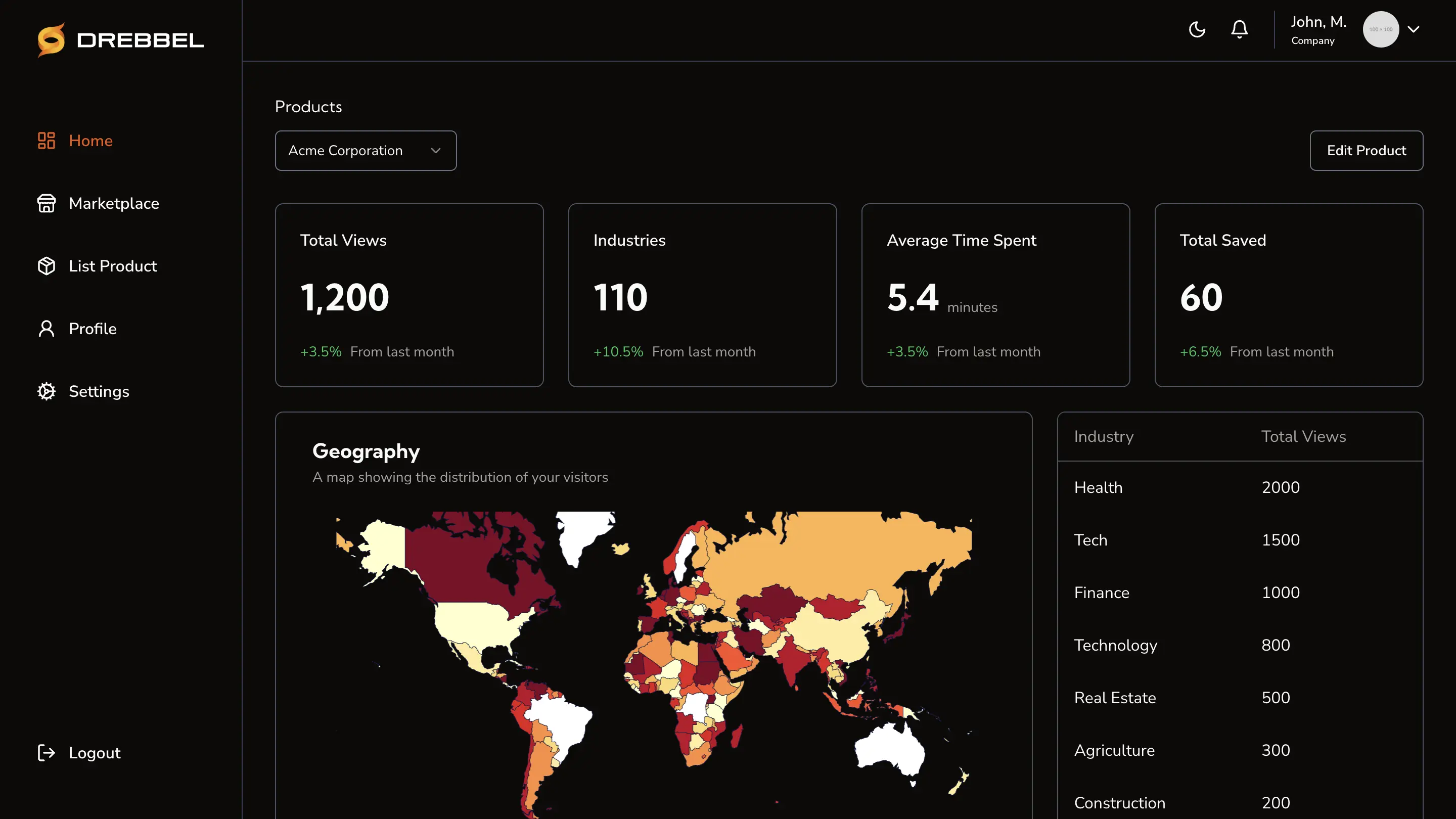Screen dimensions: 1456x819
Task: Click the Edit Product button
Action: (x=1366, y=150)
